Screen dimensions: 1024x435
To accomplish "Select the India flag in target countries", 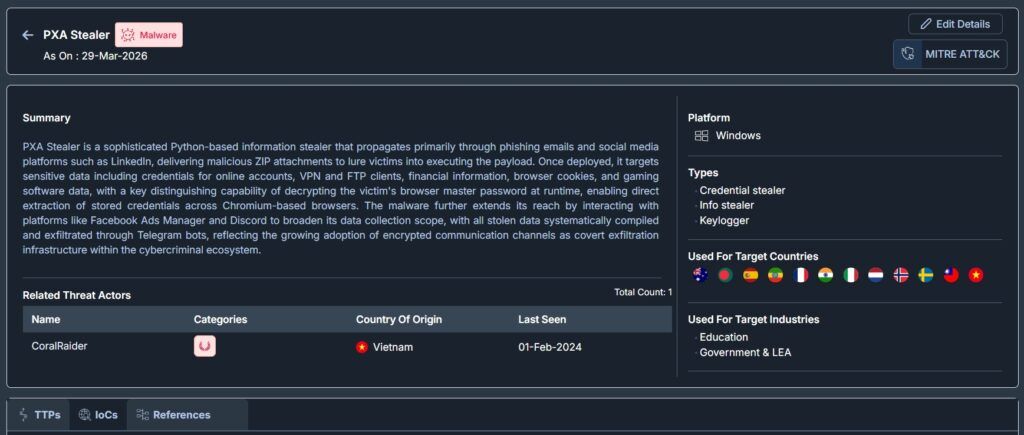I will point(825,275).
